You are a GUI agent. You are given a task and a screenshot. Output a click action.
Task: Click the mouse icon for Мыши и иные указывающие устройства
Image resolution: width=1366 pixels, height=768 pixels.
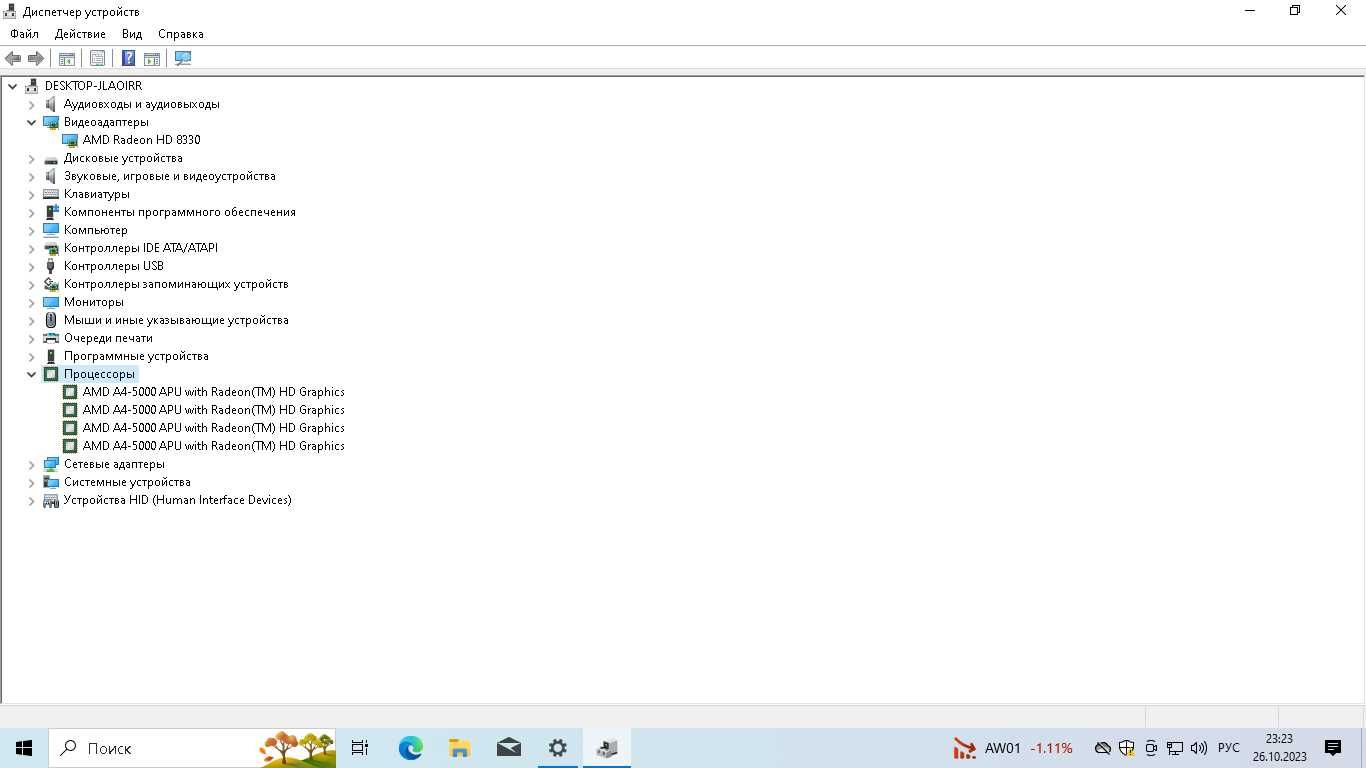coord(51,320)
